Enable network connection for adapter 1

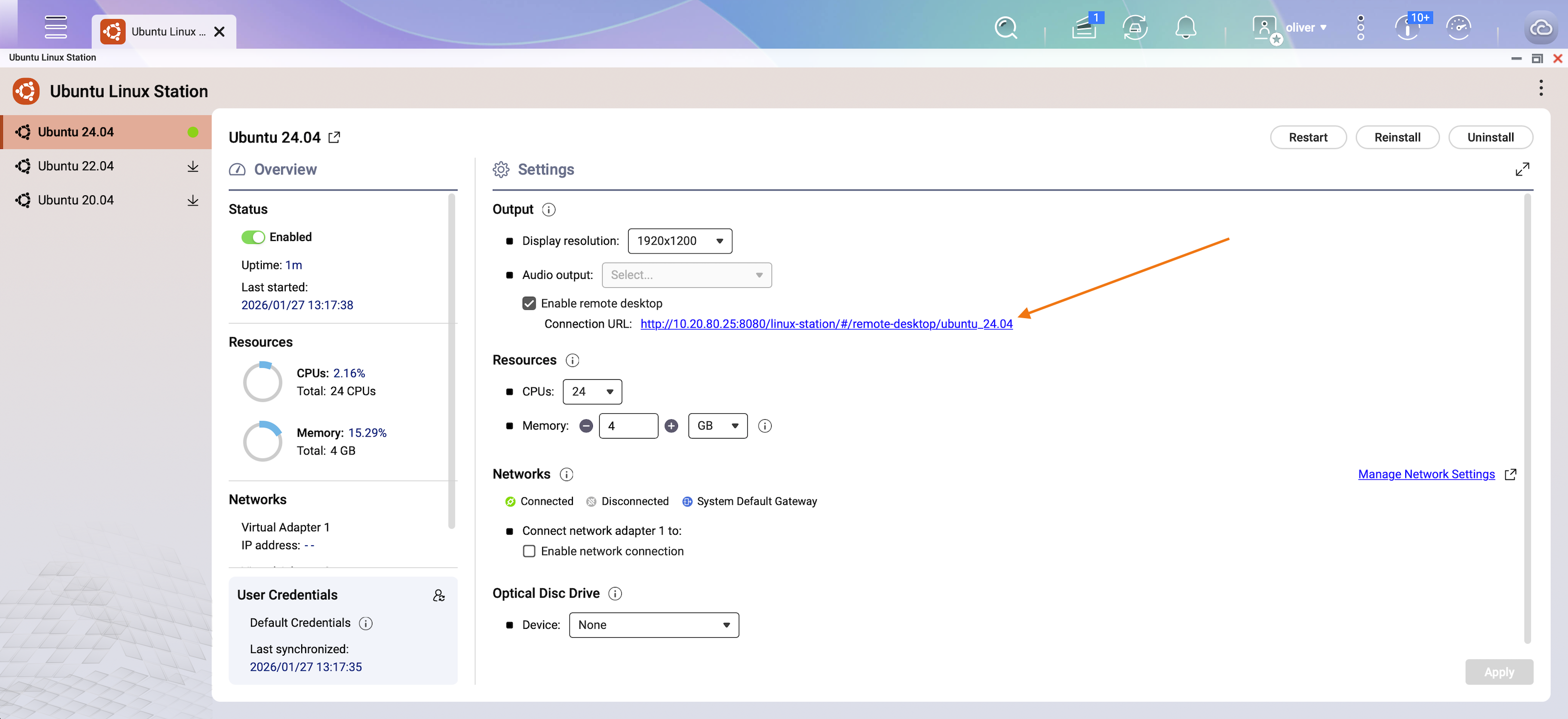(529, 551)
